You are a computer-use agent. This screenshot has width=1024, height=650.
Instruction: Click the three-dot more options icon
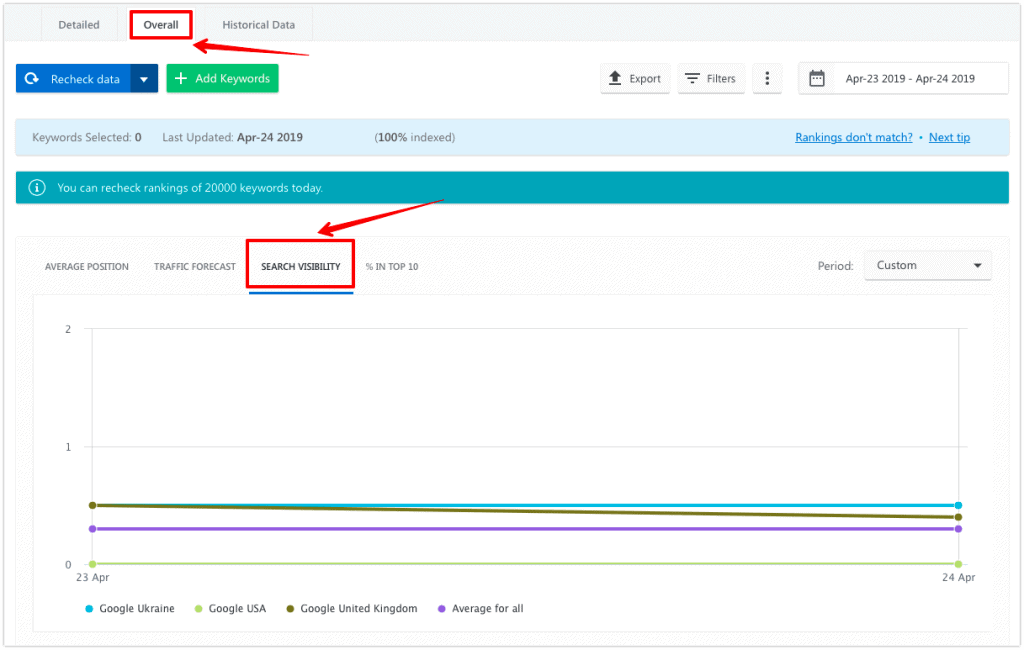coord(767,78)
